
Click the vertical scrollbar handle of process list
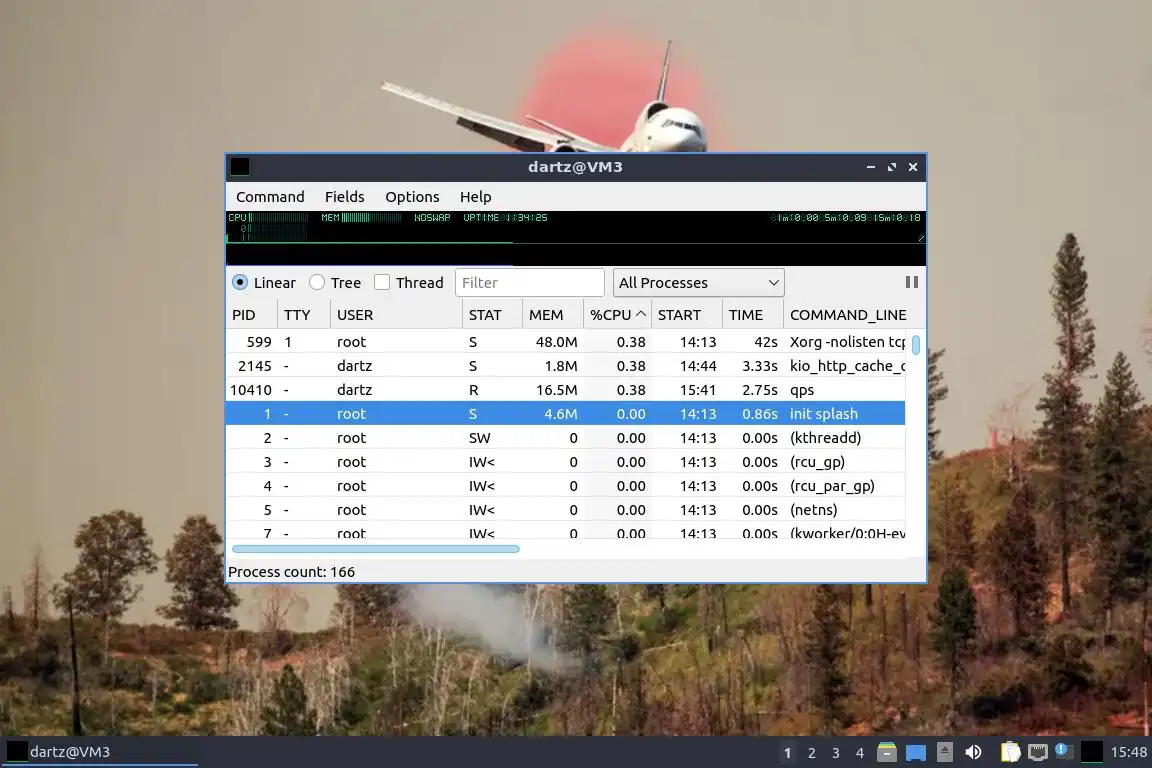[915, 344]
